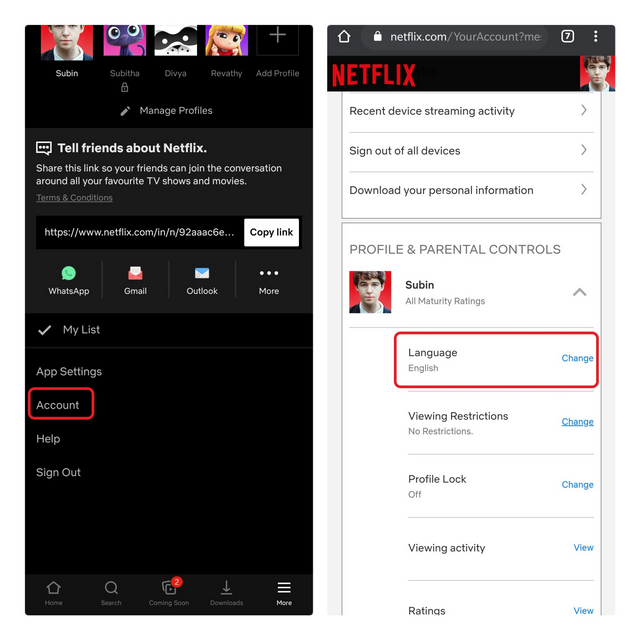640x640 pixels.
Task: Collapse the Subin profile section chevron
Action: click(x=580, y=292)
